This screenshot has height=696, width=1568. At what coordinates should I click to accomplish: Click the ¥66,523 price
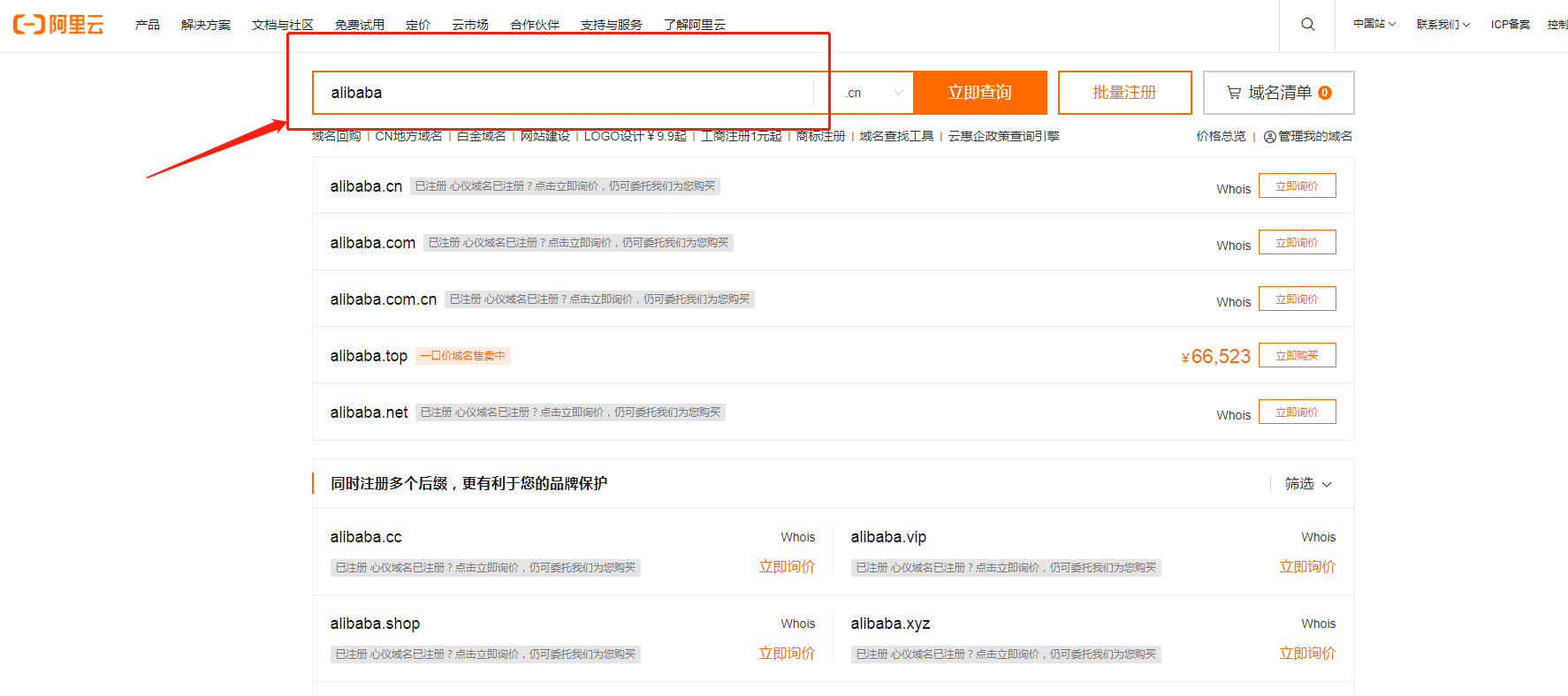click(x=1216, y=356)
